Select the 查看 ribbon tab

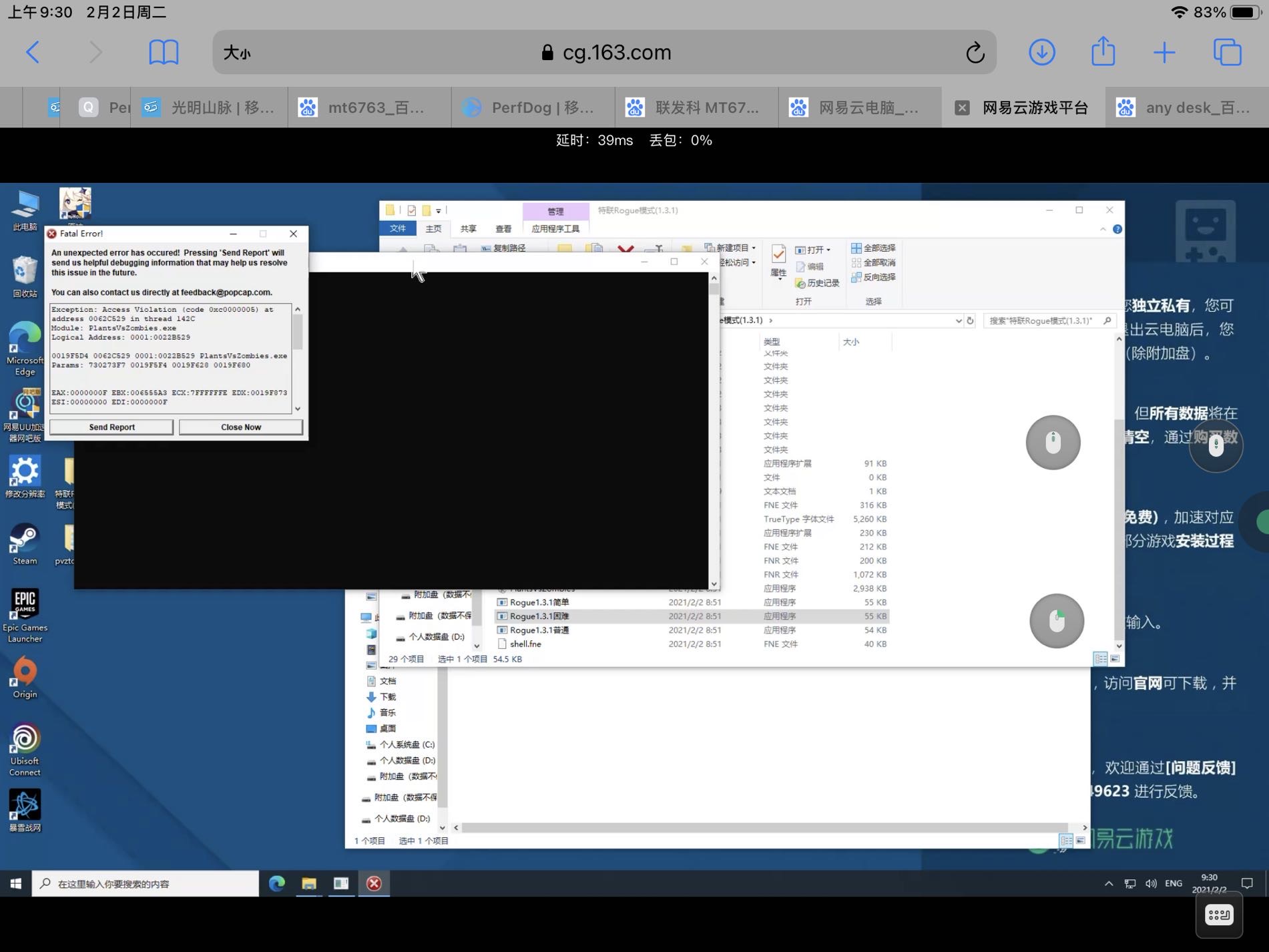[503, 228]
